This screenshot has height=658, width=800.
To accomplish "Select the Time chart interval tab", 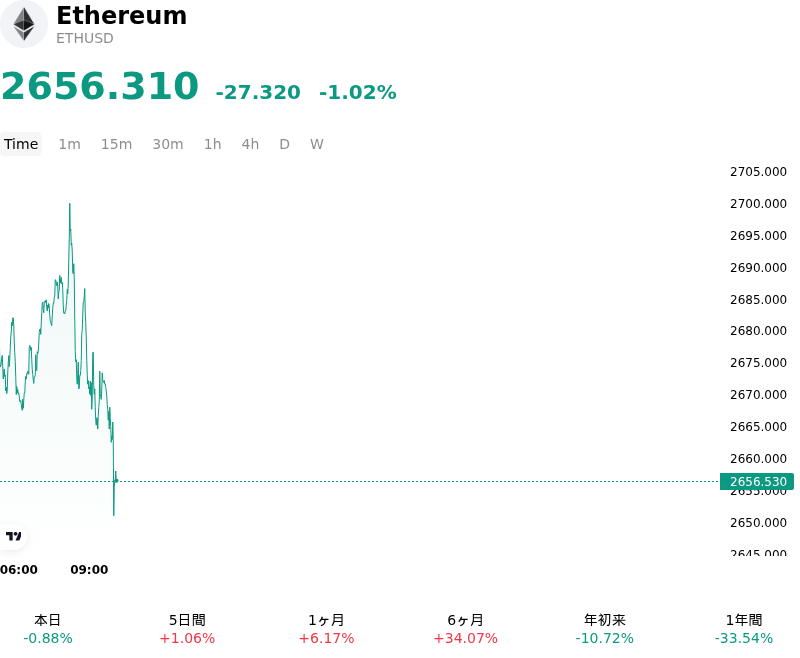I will [x=21, y=144].
